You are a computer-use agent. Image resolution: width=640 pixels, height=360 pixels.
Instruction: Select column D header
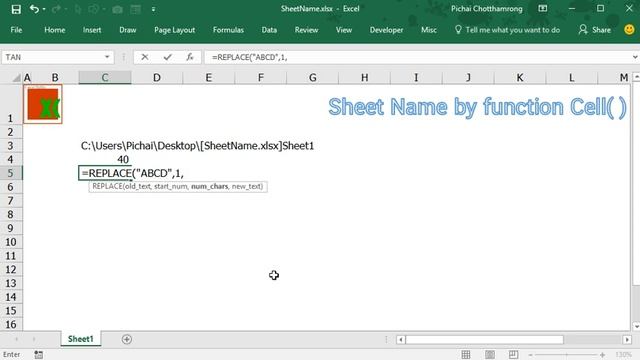pos(157,78)
